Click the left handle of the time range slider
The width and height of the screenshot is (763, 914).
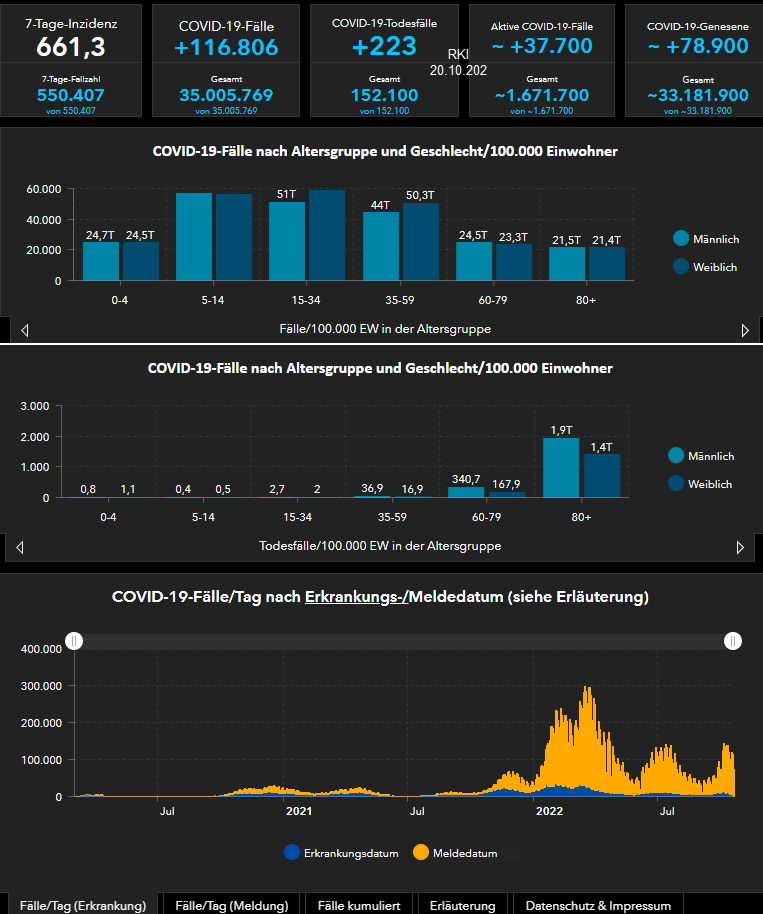coord(74,641)
